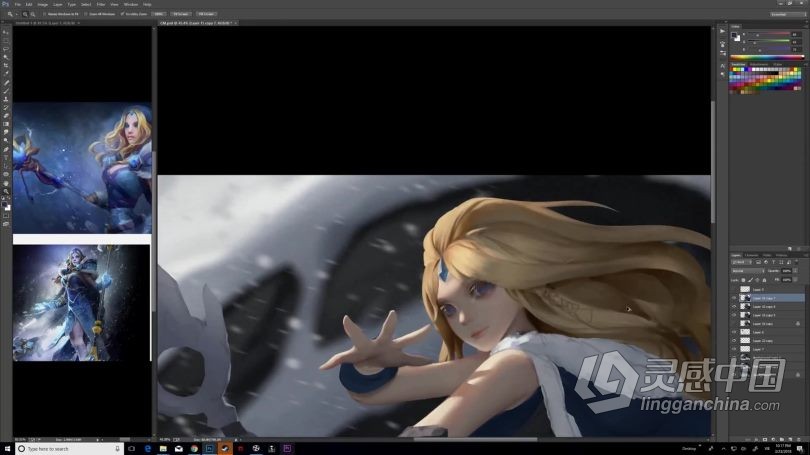This screenshot has height=455, width=810.
Task: Open the Essentials workspace dropdown
Action: [x=787, y=14]
